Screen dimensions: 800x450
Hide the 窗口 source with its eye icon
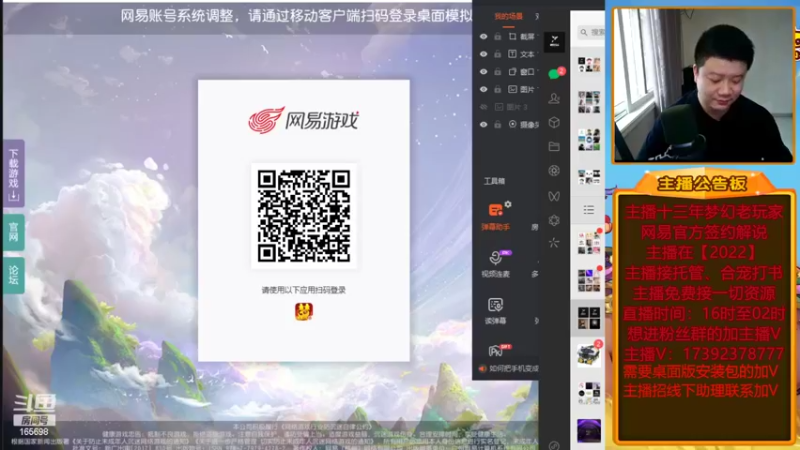pos(483,72)
